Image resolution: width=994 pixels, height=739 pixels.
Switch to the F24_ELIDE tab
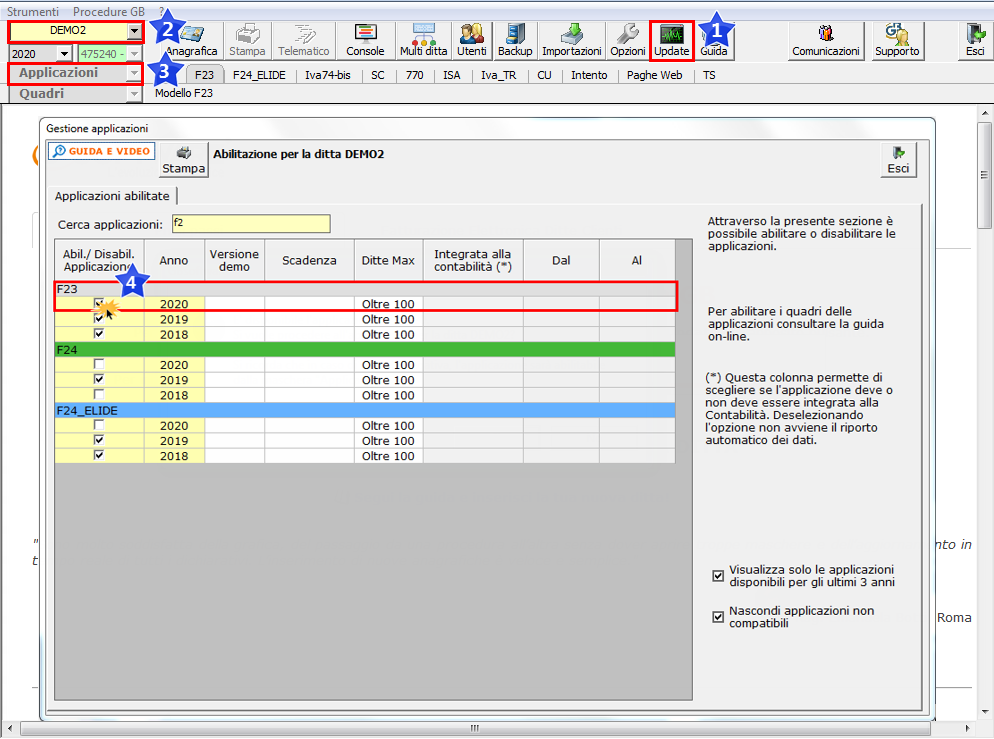pos(259,74)
